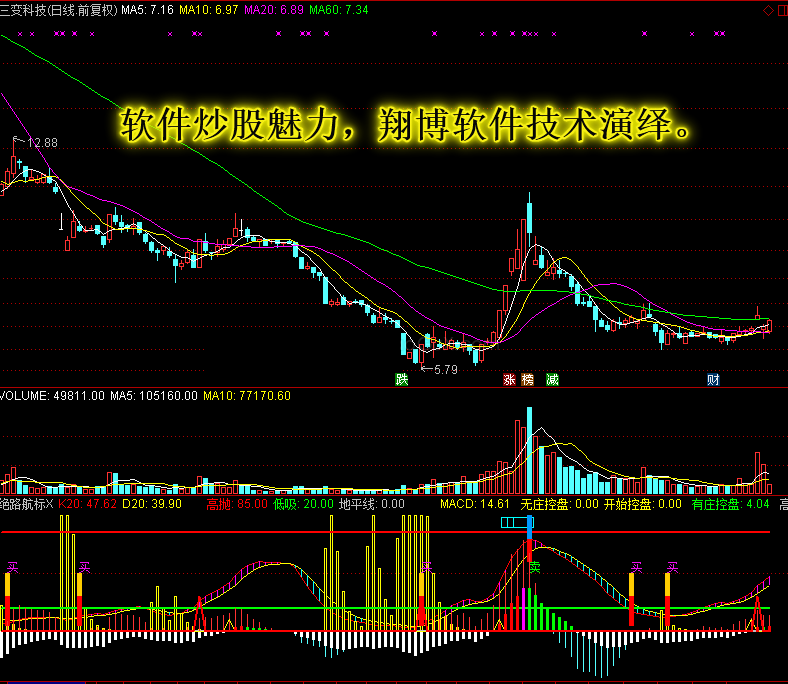Click the MA60: 7.34 legend value
Image resolution: width=788 pixels, height=684 pixels.
(x=339, y=10)
